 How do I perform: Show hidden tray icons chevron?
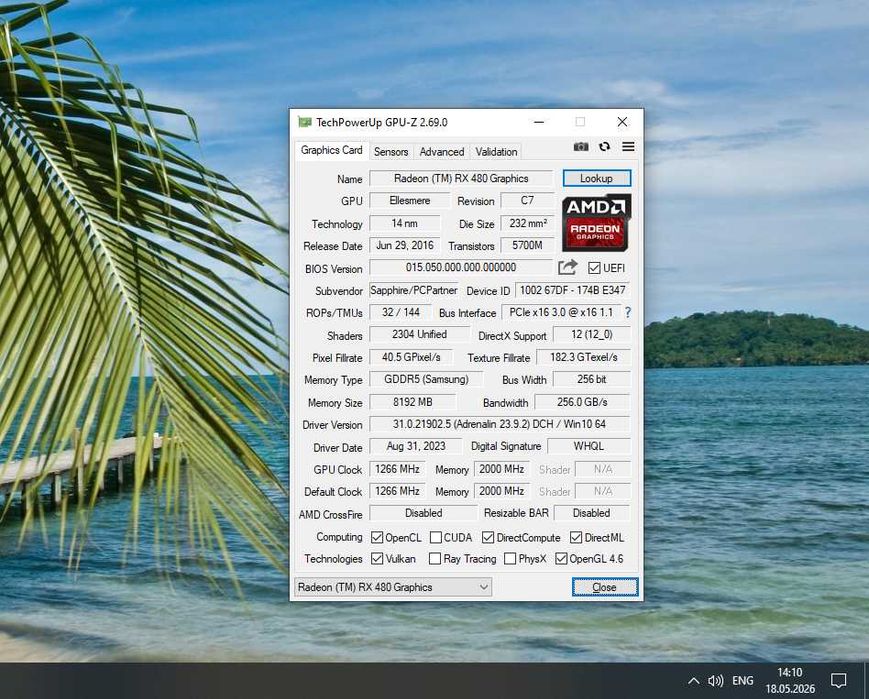pos(693,681)
